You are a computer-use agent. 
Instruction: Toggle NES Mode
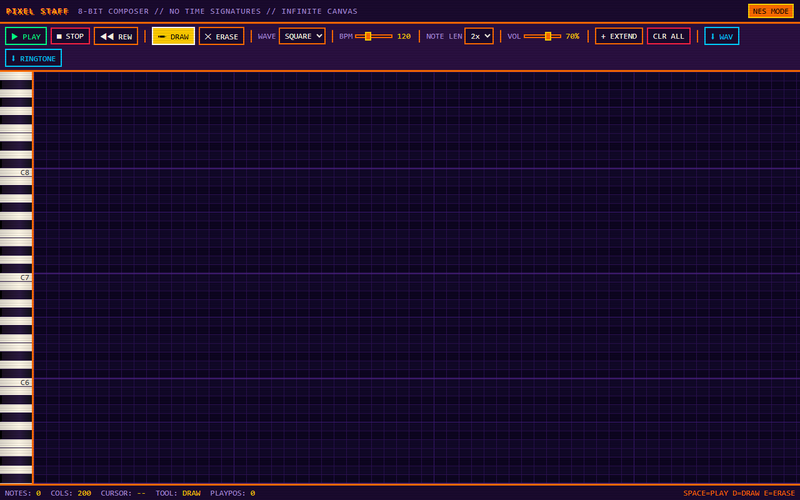tap(770, 11)
